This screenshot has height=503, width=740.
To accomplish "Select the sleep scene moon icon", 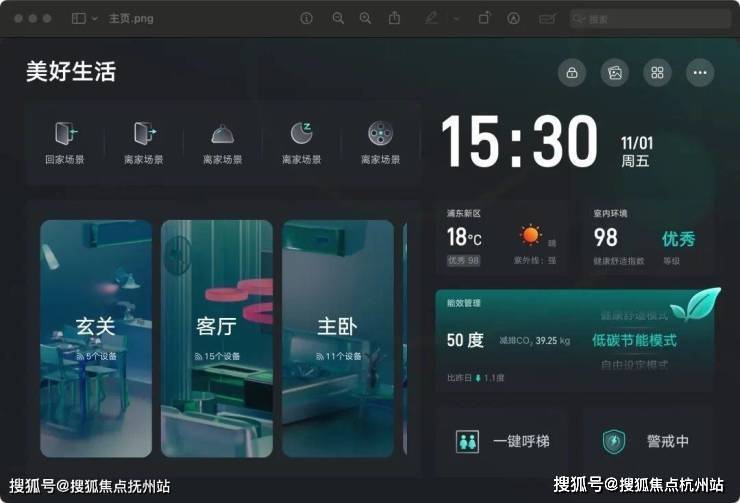I will click(x=301, y=134).
